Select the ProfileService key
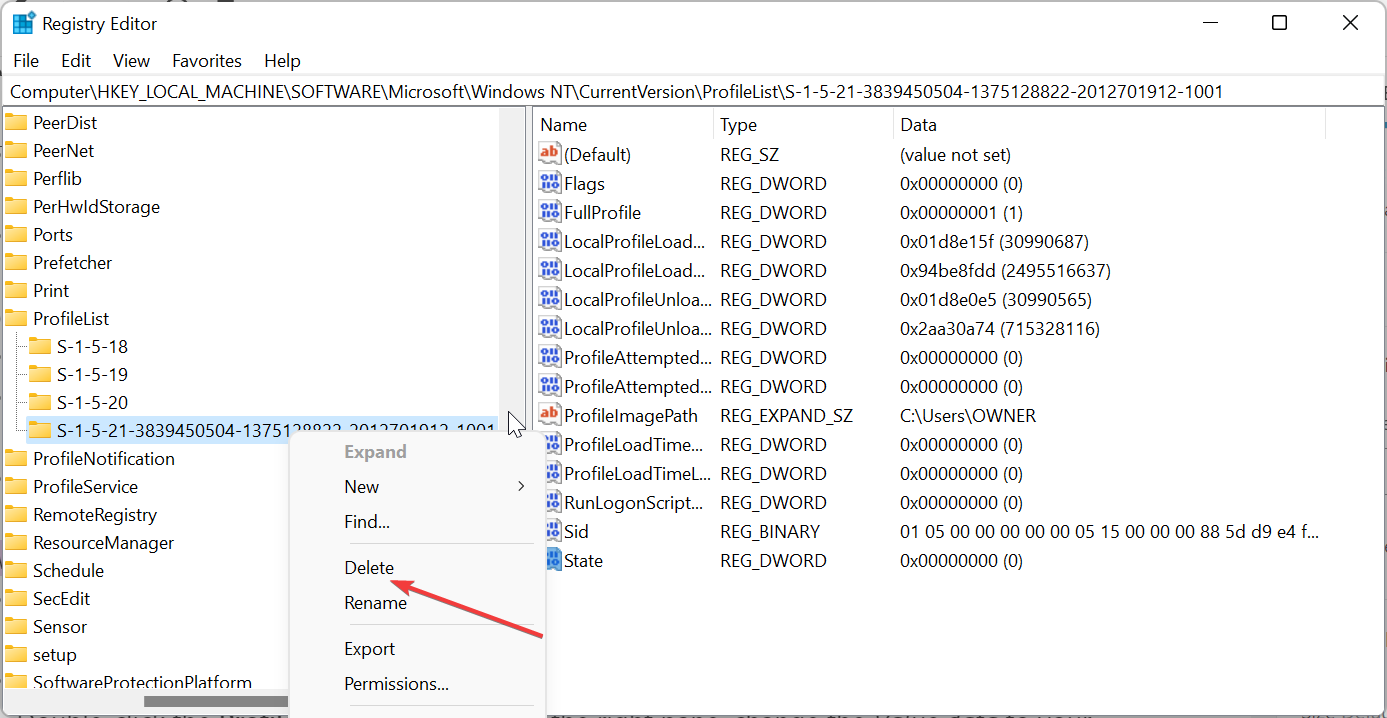The image size is (1387, 718). (85, 487)
